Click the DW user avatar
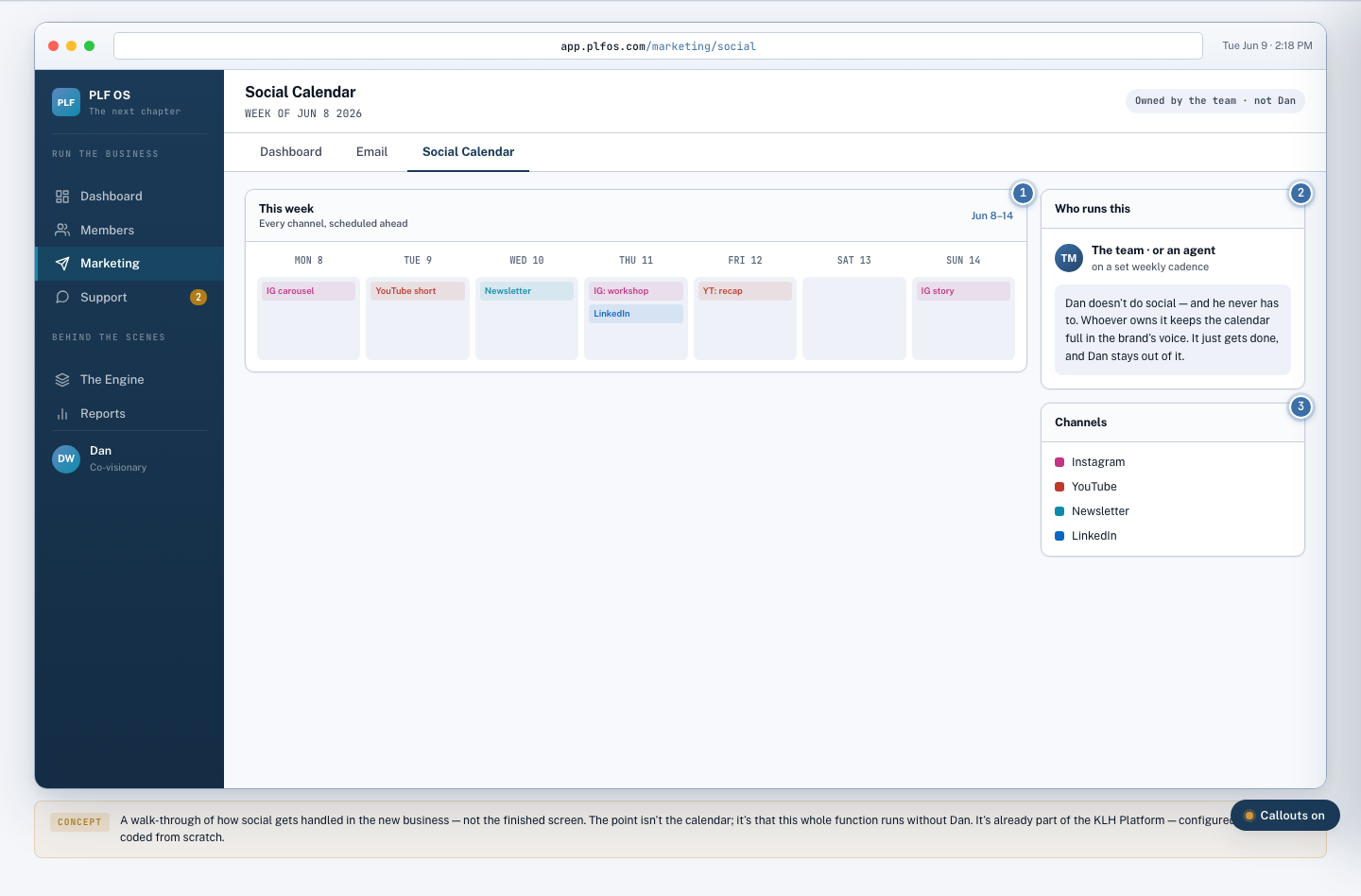Viewport: 1361px width, 896px height. tap(66, 458)
